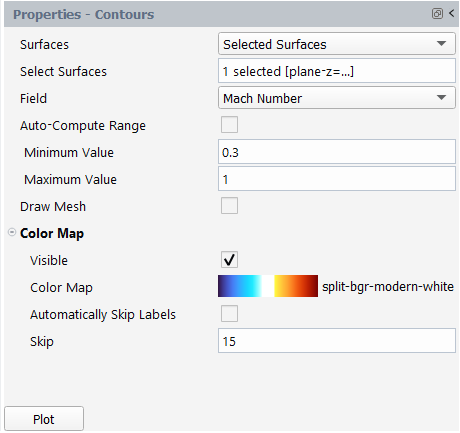Click the Color Map section heading

(52, 233)
